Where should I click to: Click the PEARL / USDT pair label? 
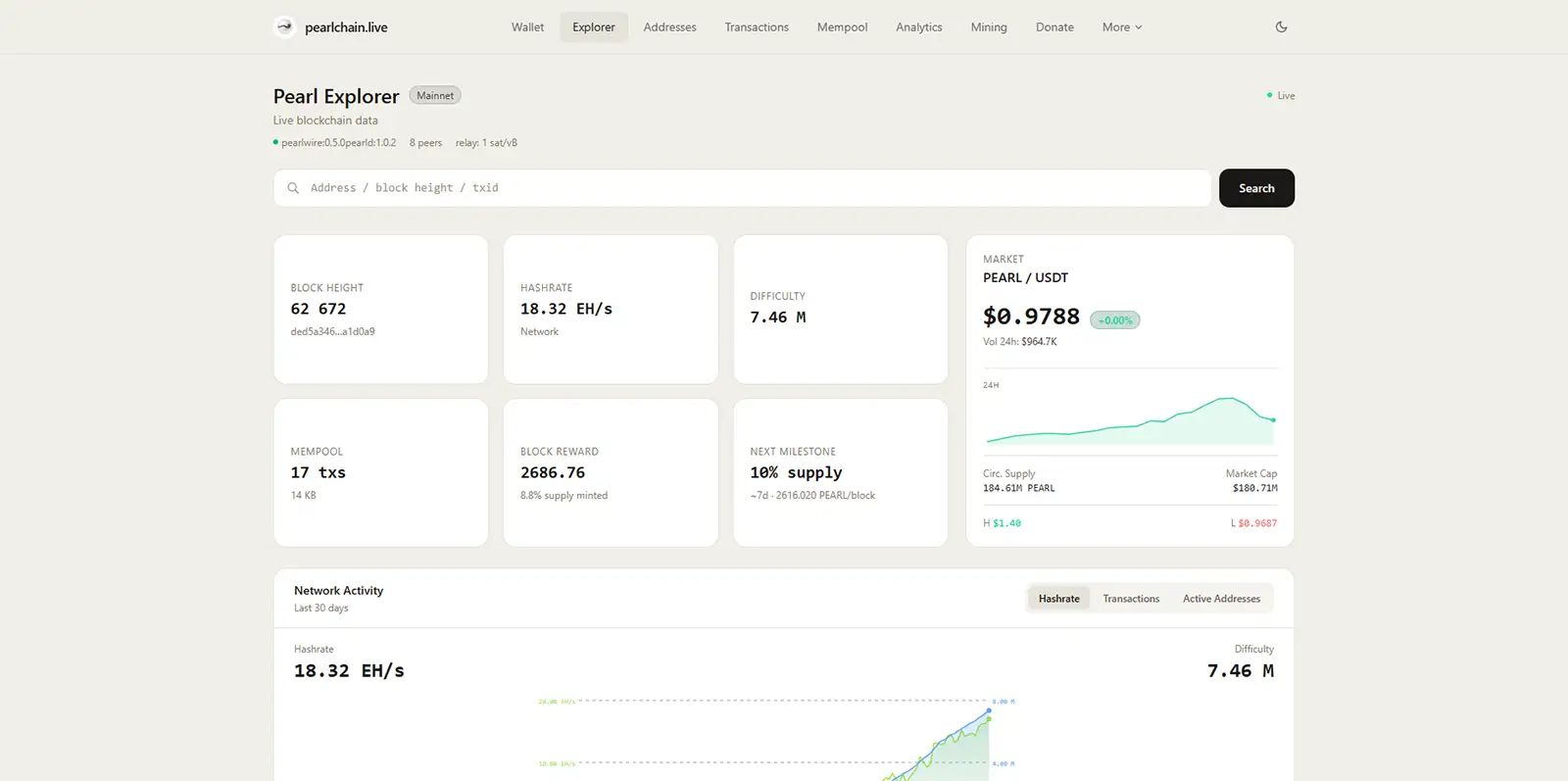(1025, 277)
